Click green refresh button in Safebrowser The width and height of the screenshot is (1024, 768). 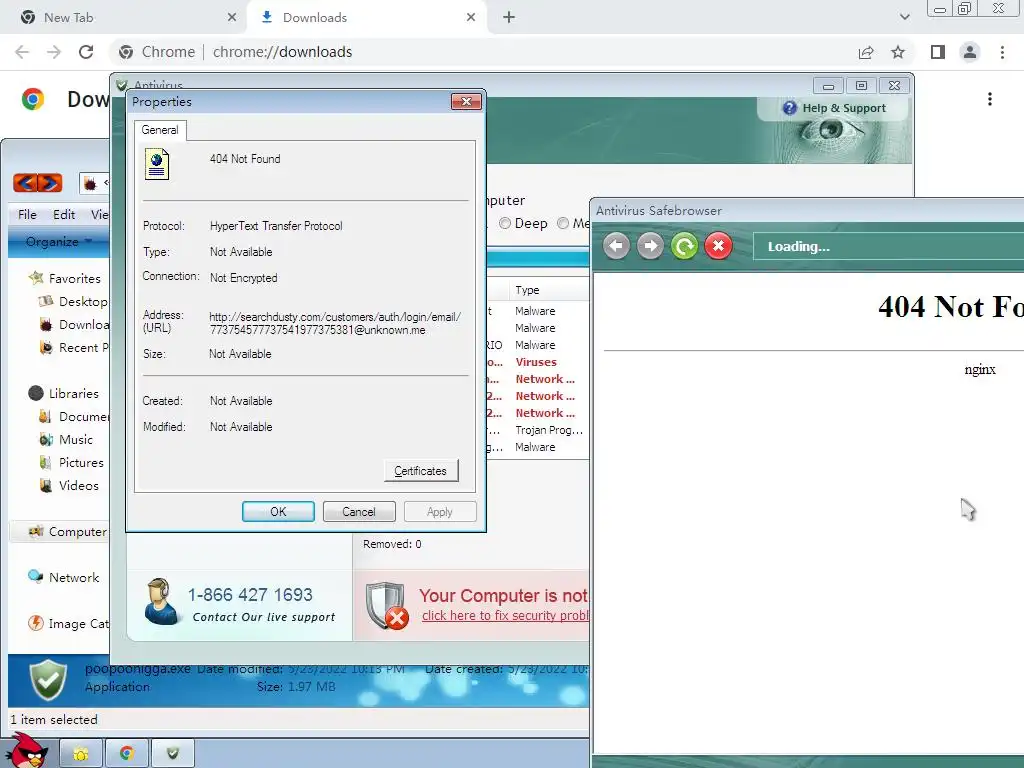[684, 246]
